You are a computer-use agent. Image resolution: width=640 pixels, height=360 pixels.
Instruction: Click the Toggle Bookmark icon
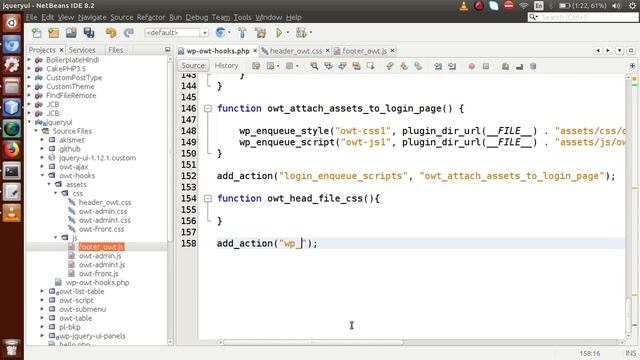click(418, 66)
